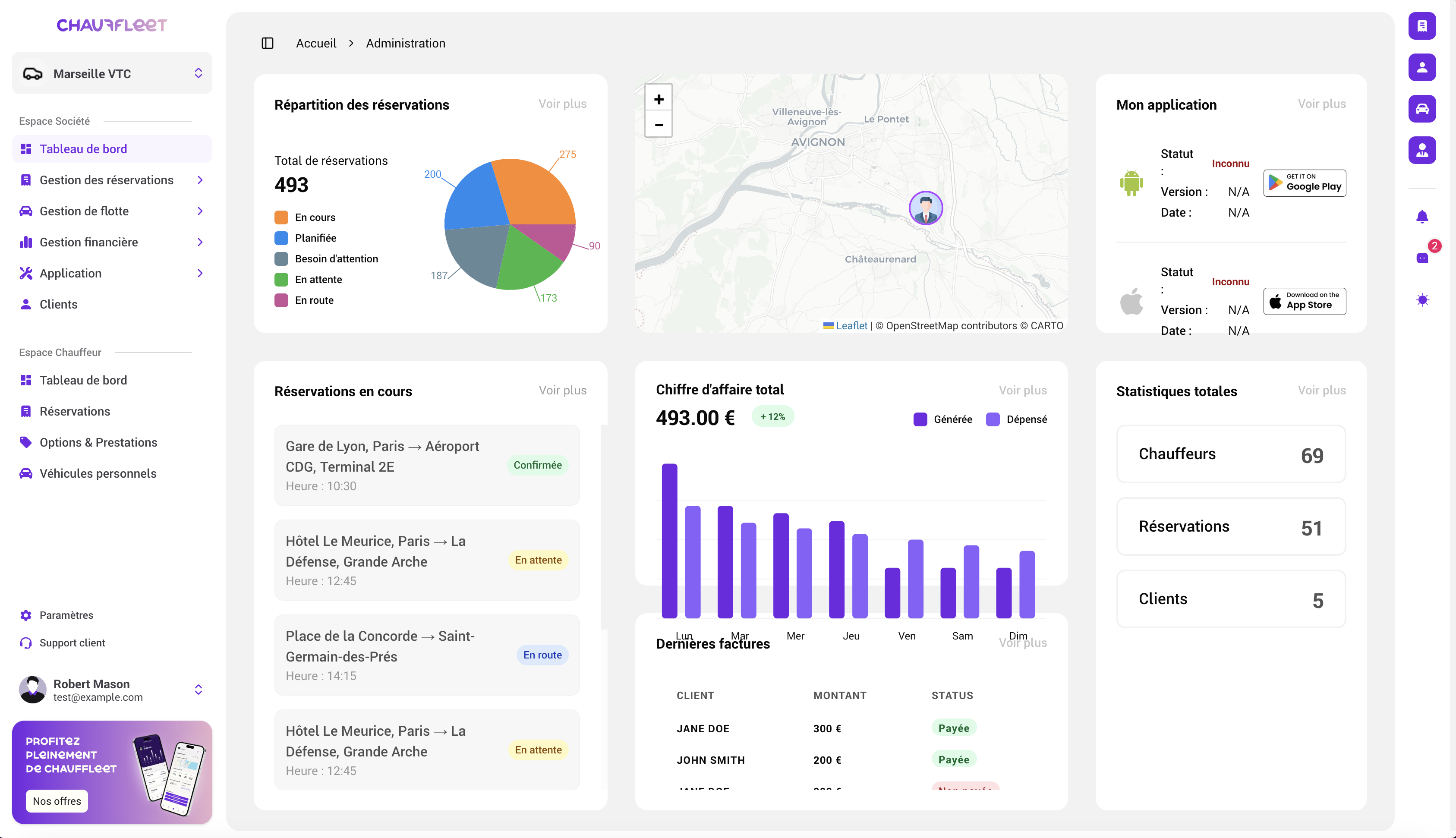Image resolution: width=1456 pixels, height=838 pixels.
Task: Click the Nos offres button
Action: (x=57, y=800)
